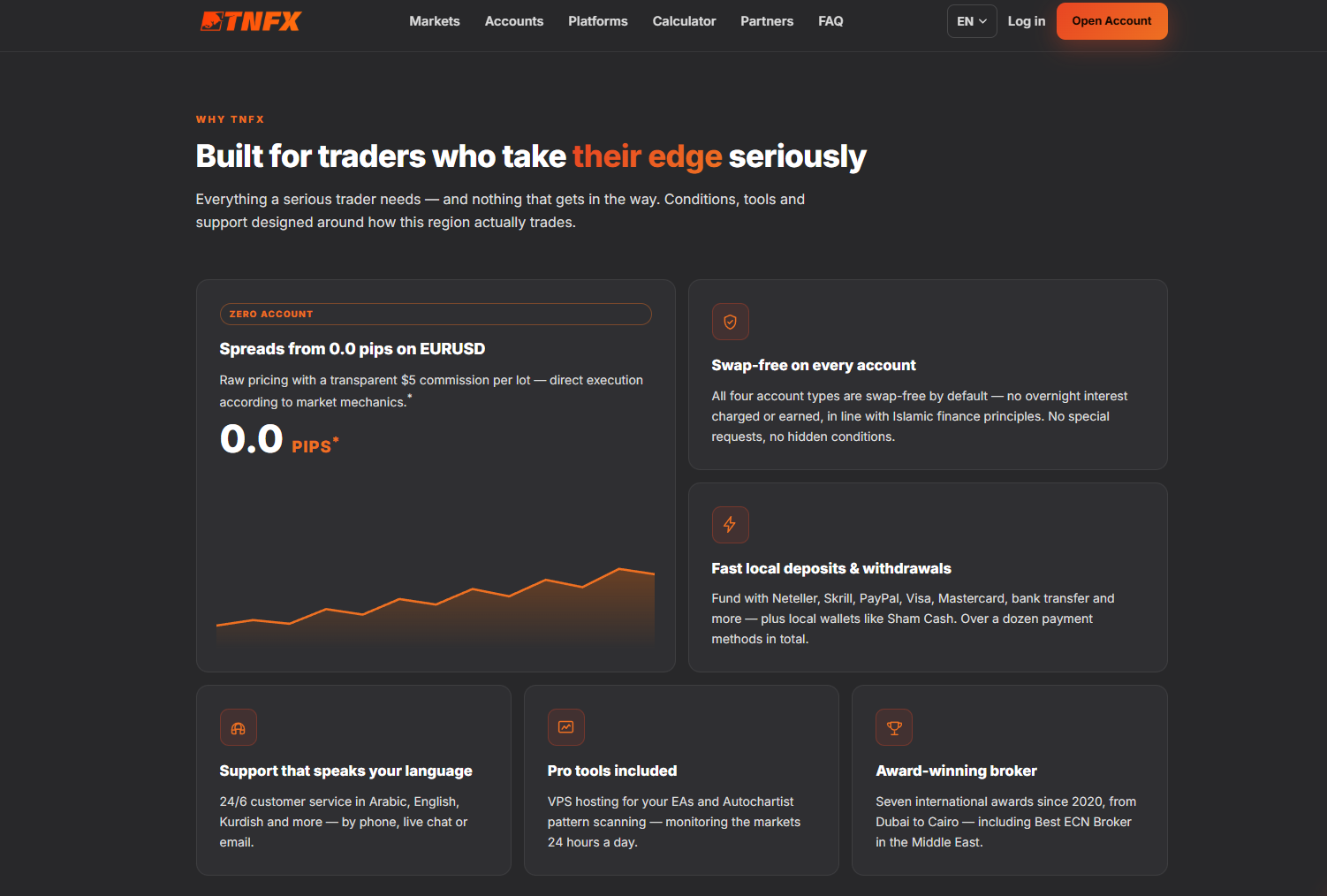Open the Accounts menu item

514,21
